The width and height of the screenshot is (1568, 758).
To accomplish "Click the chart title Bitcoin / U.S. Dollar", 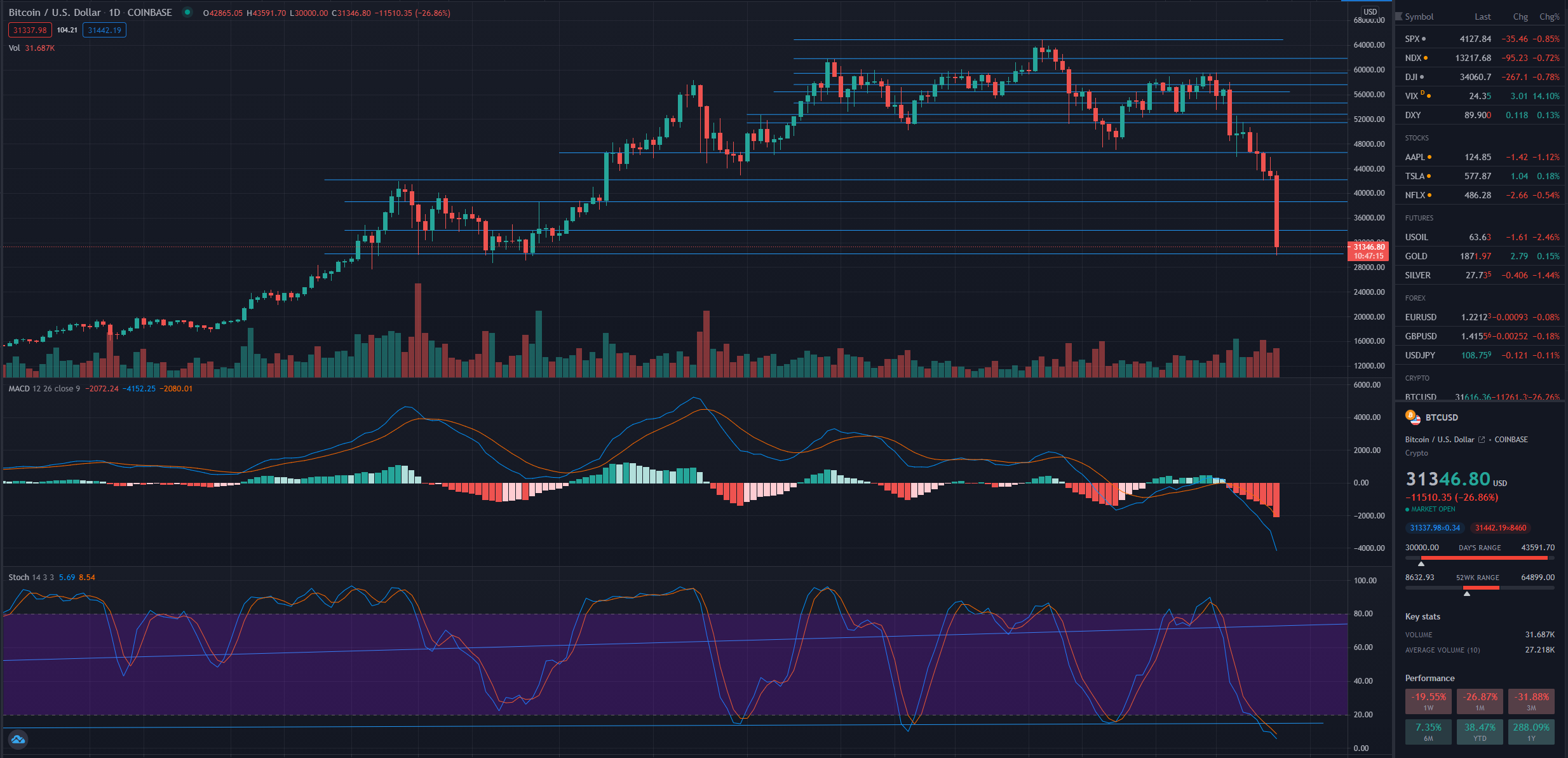I will coord(55,13).
